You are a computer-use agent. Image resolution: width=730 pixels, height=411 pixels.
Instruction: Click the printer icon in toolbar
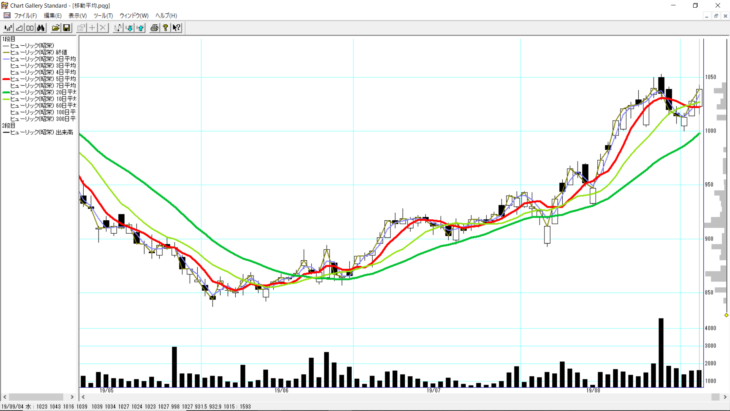[x=155, y=28]
